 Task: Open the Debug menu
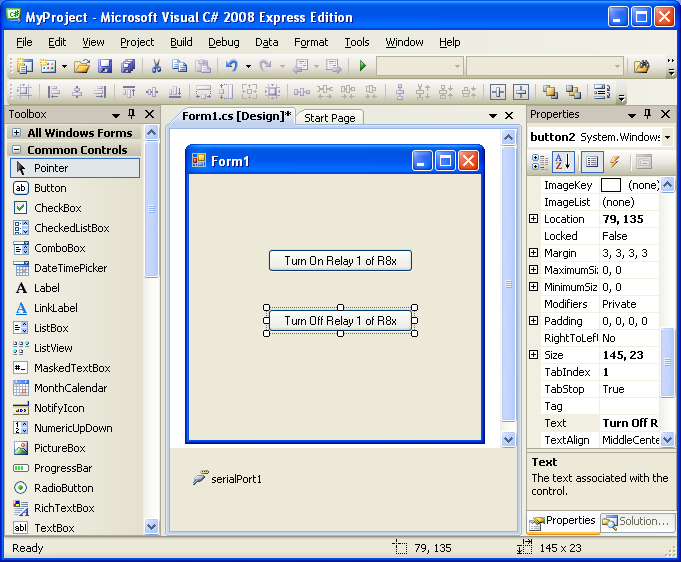[224, 42]
